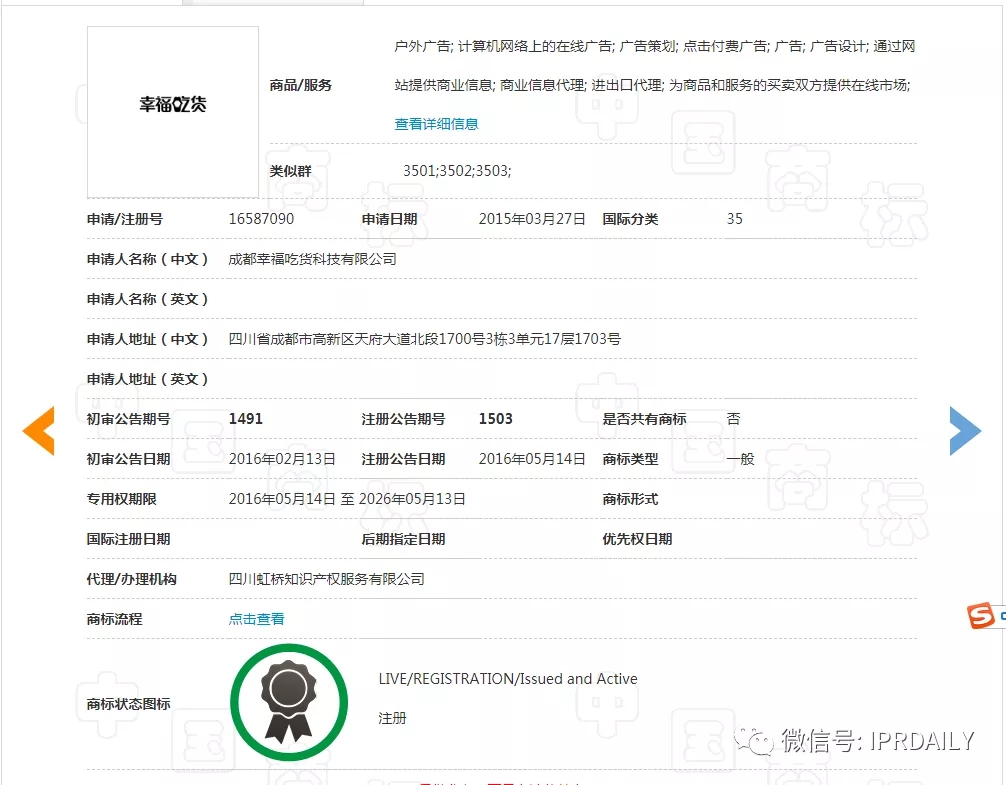Click the 商标流程 label
Screen dimensions: 1006x785
114,619
